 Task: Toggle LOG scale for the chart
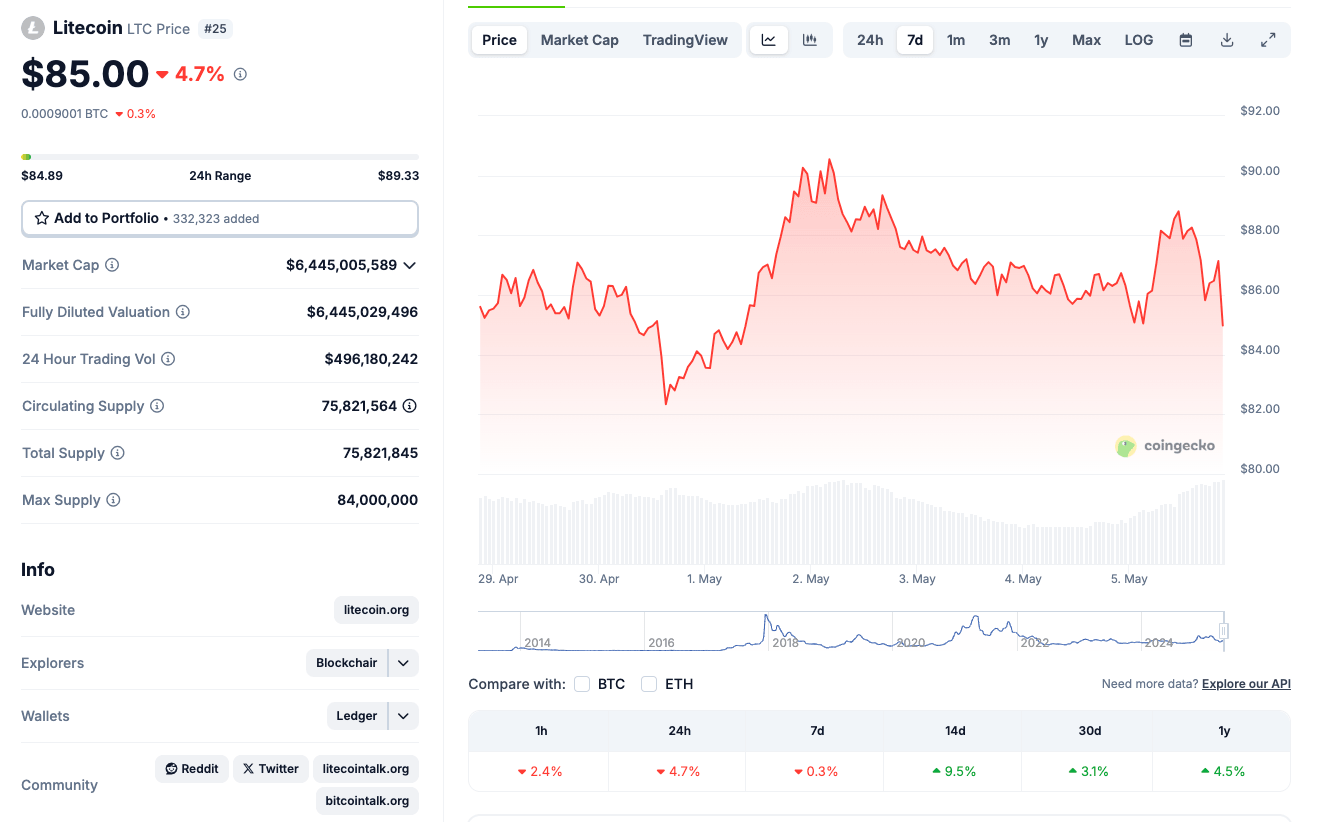(x=1138, y=39)
